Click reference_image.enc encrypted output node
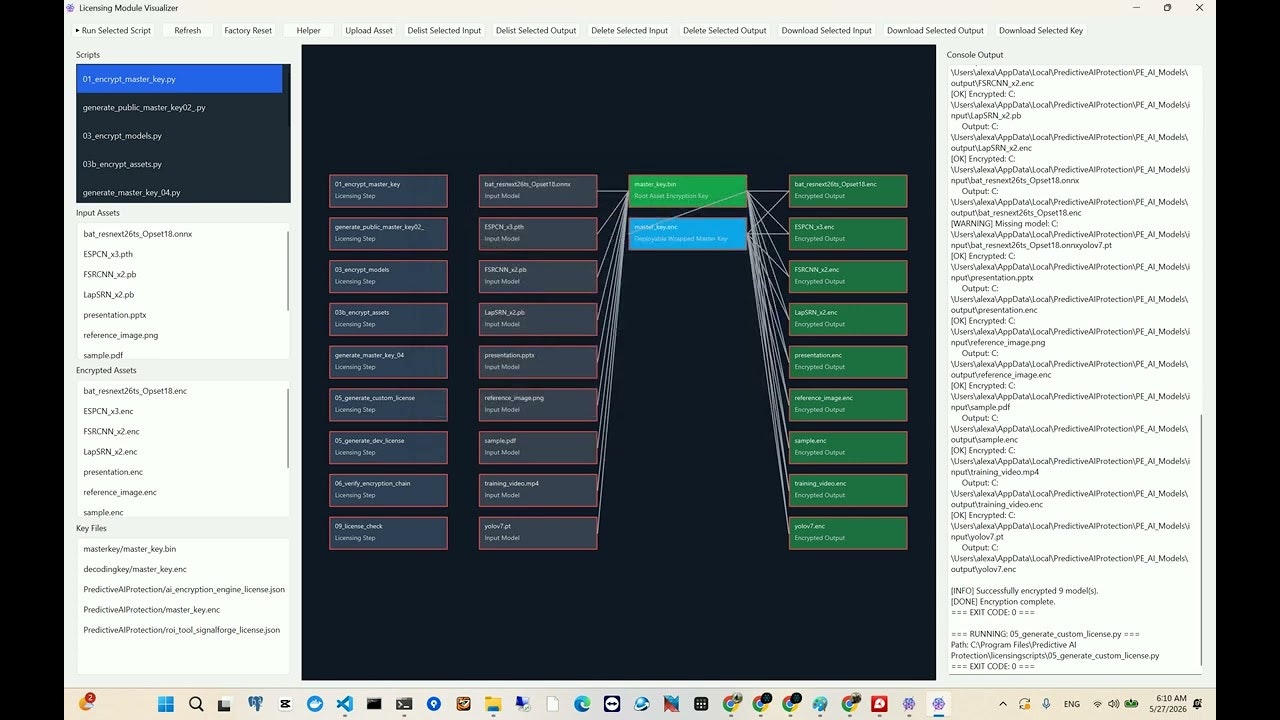Viewport: 1280px width, 720px height. [x=848, y=404]
